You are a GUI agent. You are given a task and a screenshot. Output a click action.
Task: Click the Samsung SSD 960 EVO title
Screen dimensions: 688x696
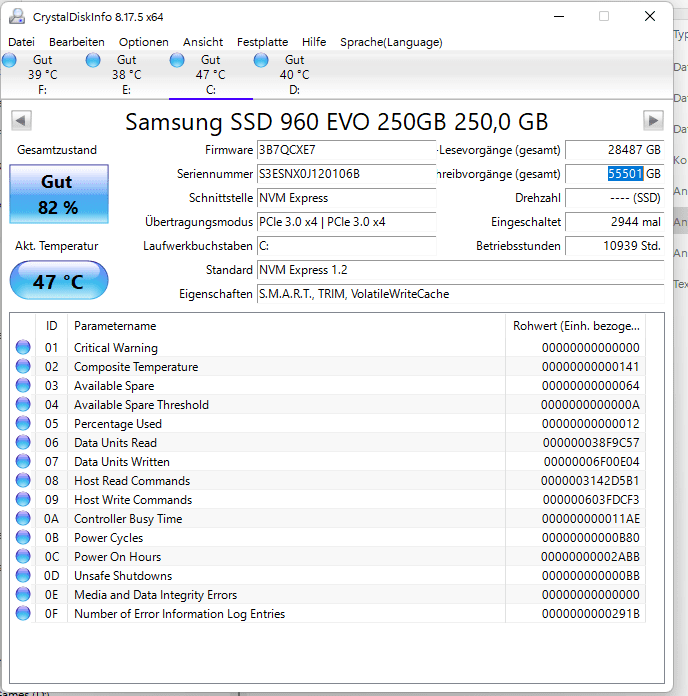[336, 122]
